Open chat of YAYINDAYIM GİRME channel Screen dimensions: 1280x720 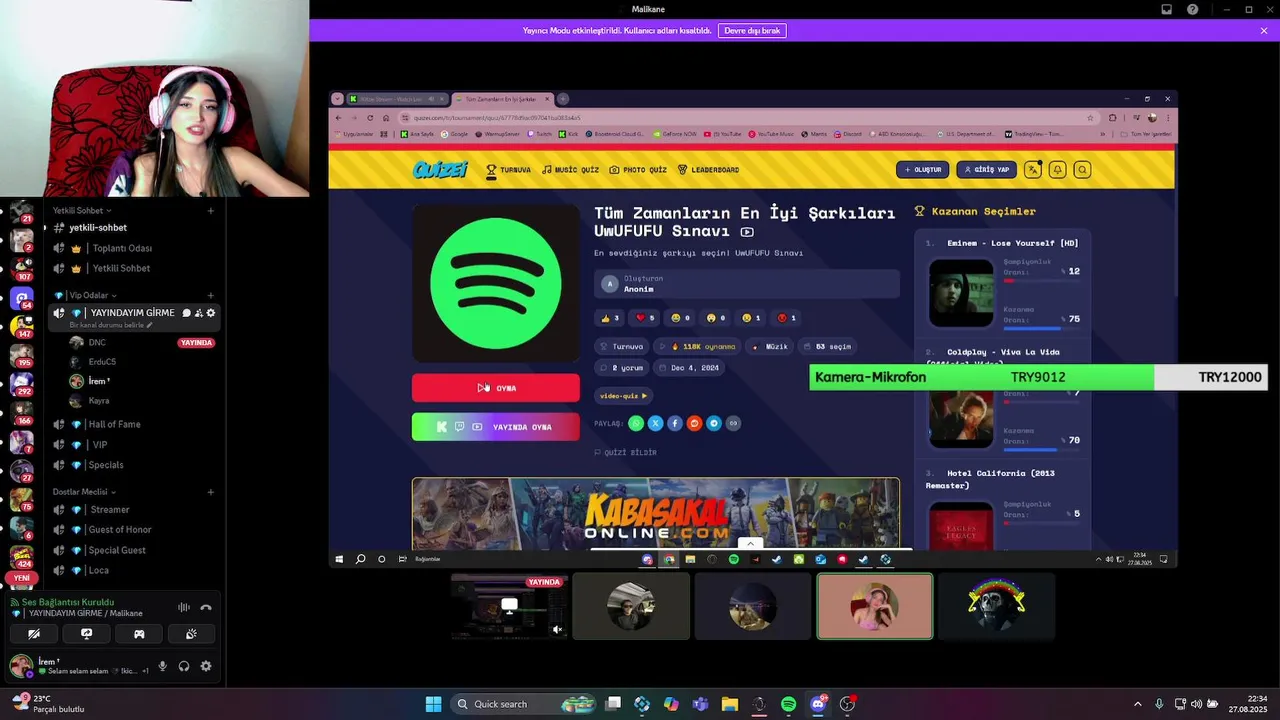point(186,313)
